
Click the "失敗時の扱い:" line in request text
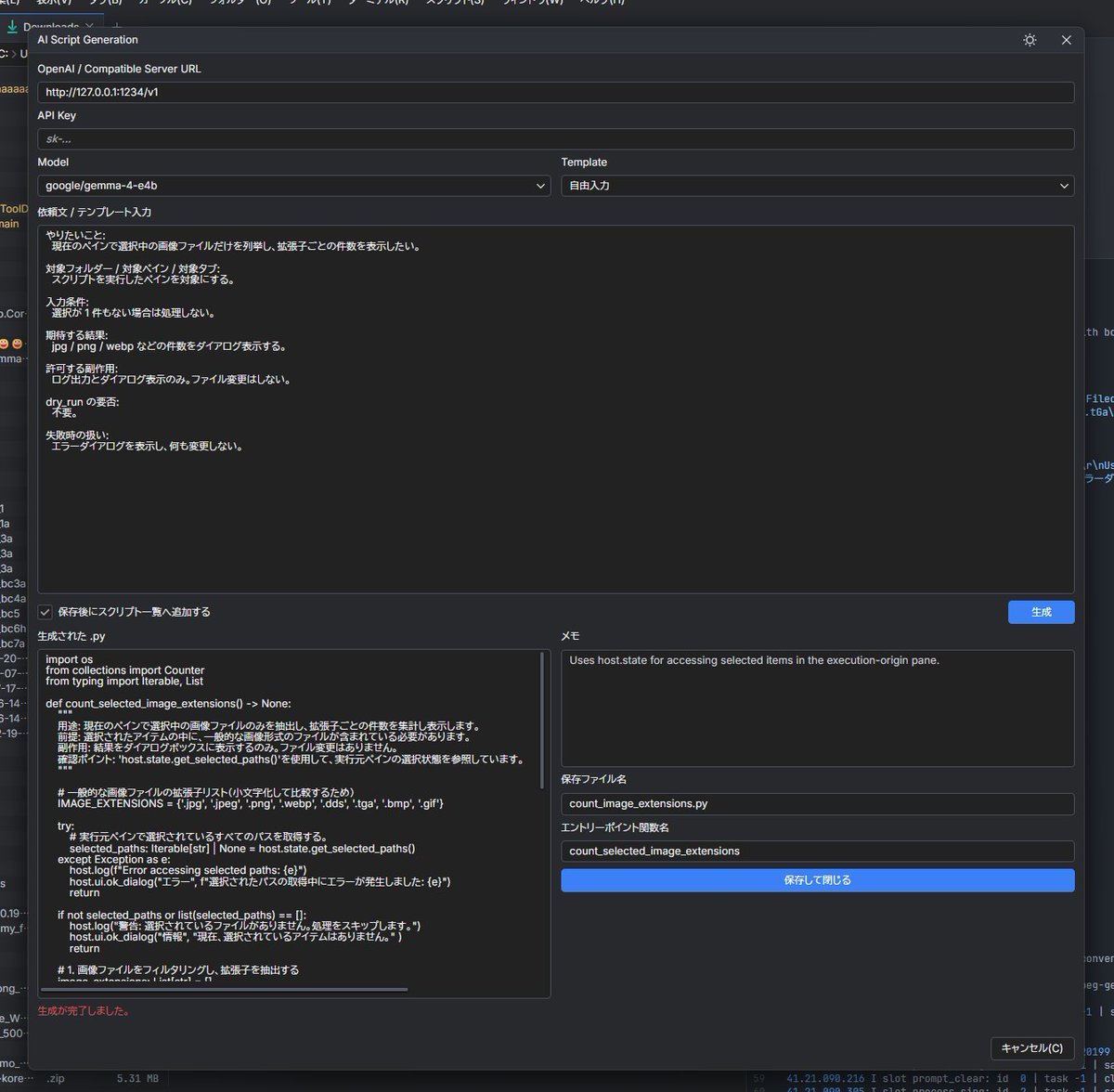(77, 435)
